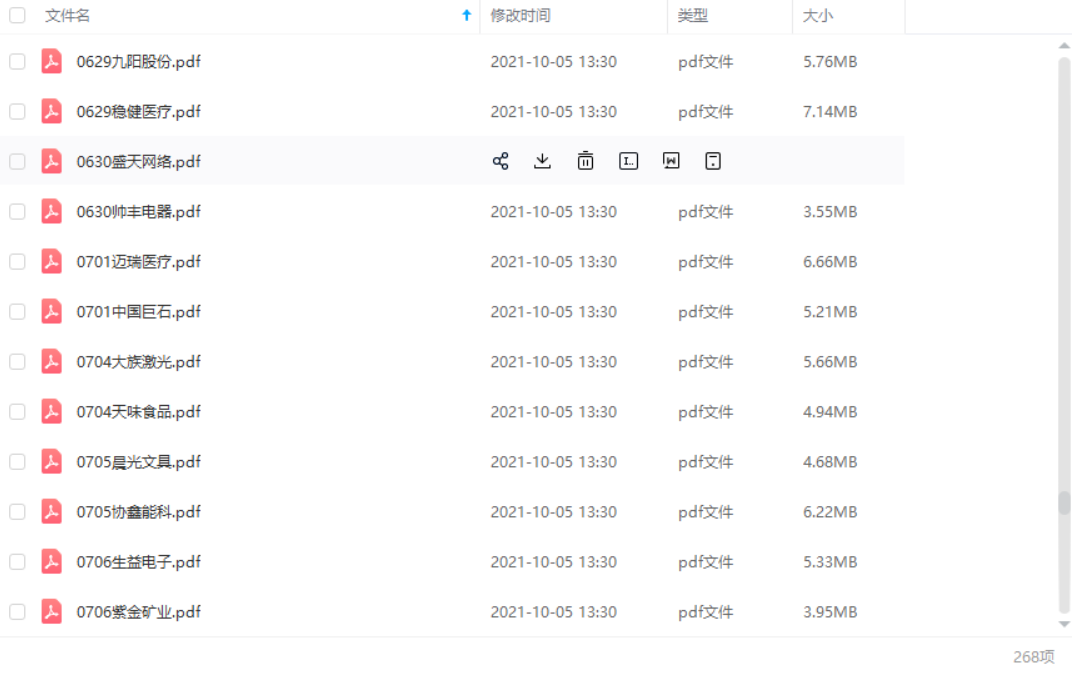The image size is (1072, 675).
Task: Click the 7.14MB size value
Action: pos(830,111)
